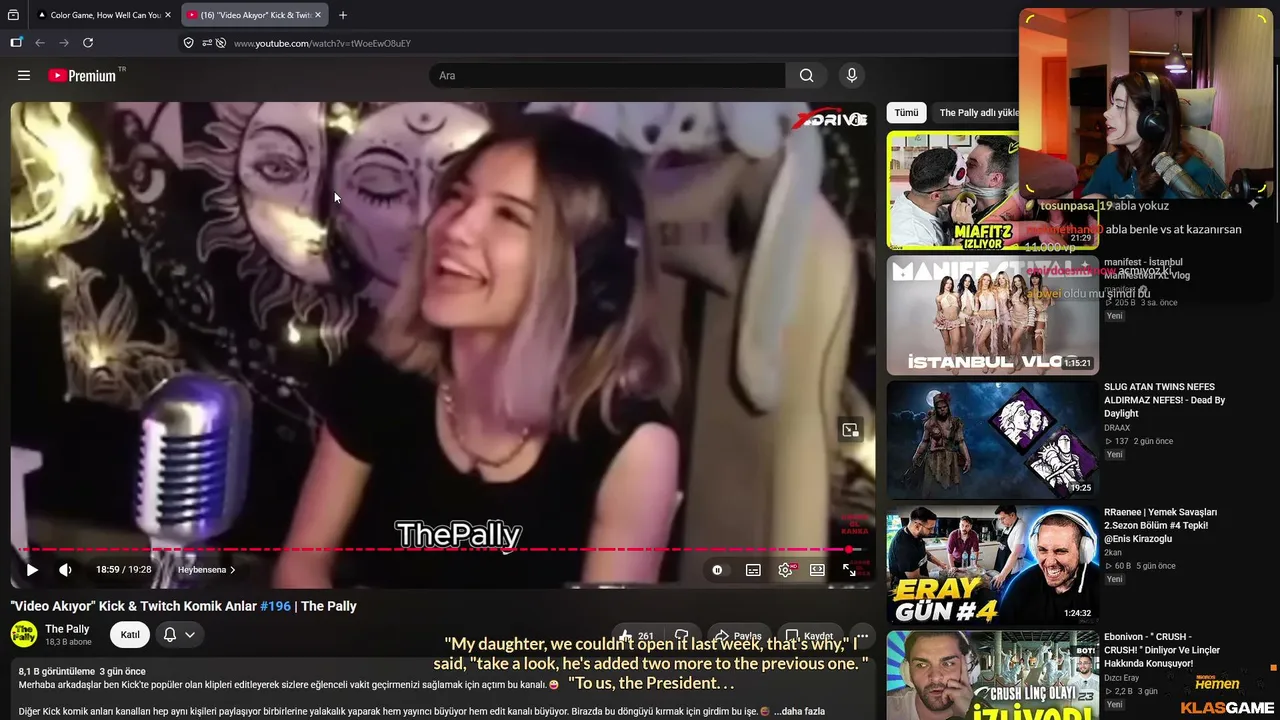This screenshot has width=1280, height=720.
Task: Go forward in browser history
Action: pyautogui.click(x=64, y=43)
